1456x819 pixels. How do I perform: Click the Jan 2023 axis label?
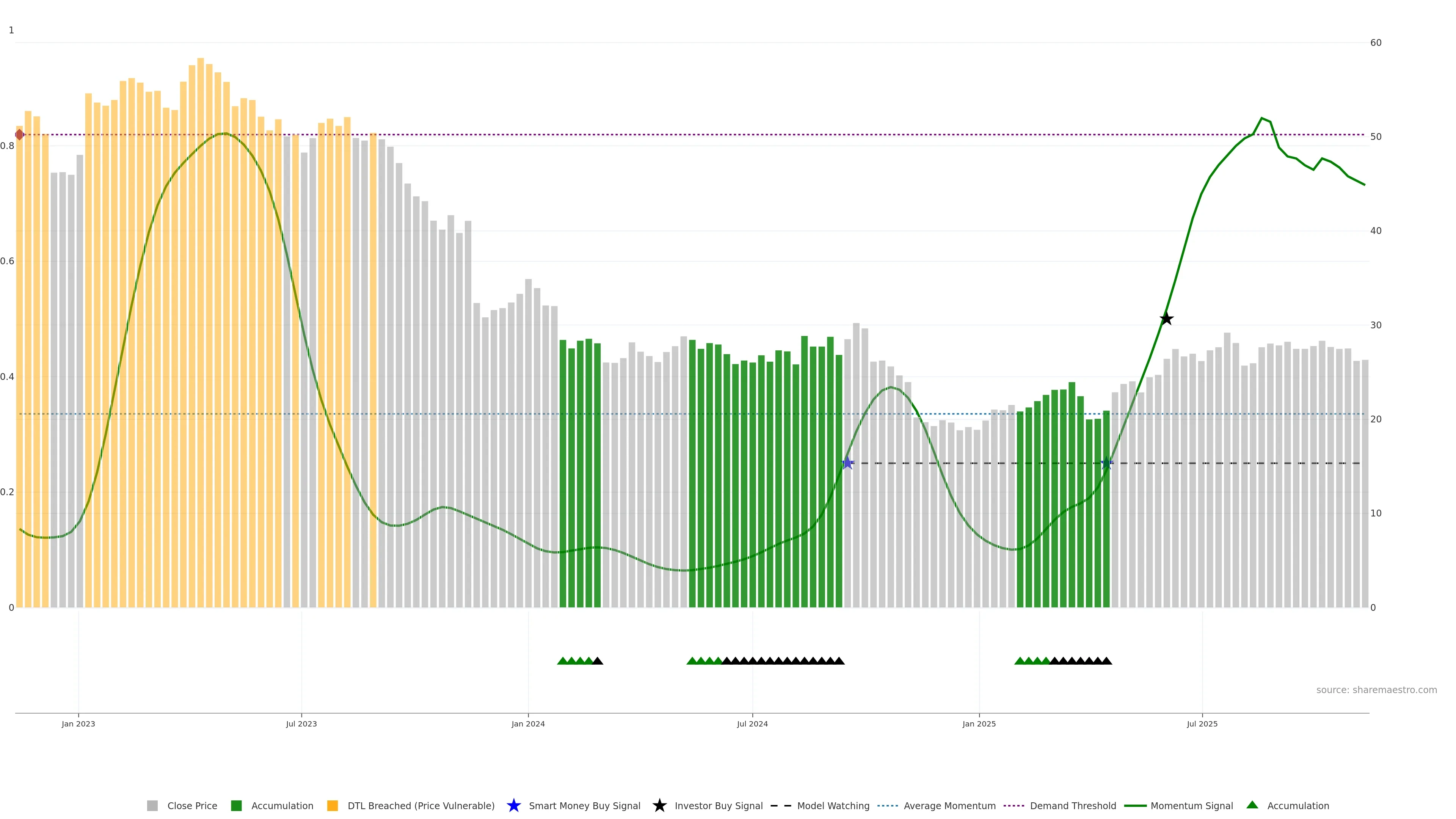click(x=78, y=723)
